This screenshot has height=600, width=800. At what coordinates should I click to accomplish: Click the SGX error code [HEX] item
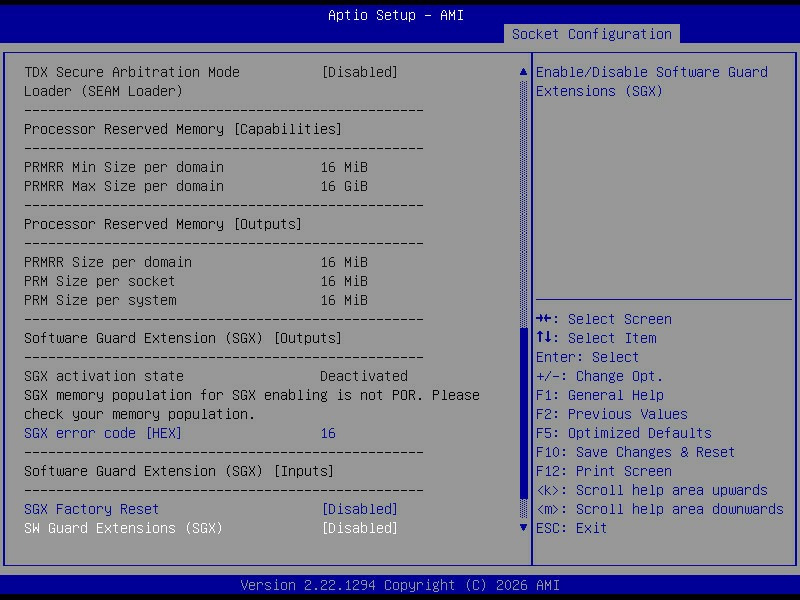(x=103, y=433)
